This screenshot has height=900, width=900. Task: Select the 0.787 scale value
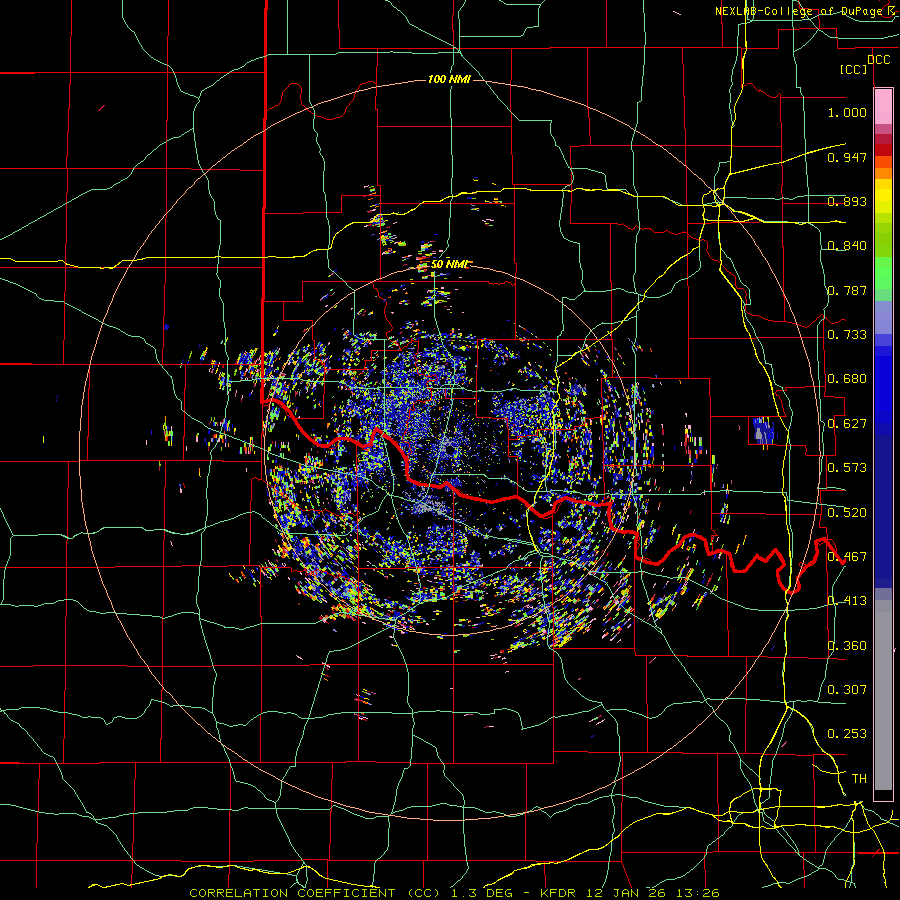coord(847,290)
